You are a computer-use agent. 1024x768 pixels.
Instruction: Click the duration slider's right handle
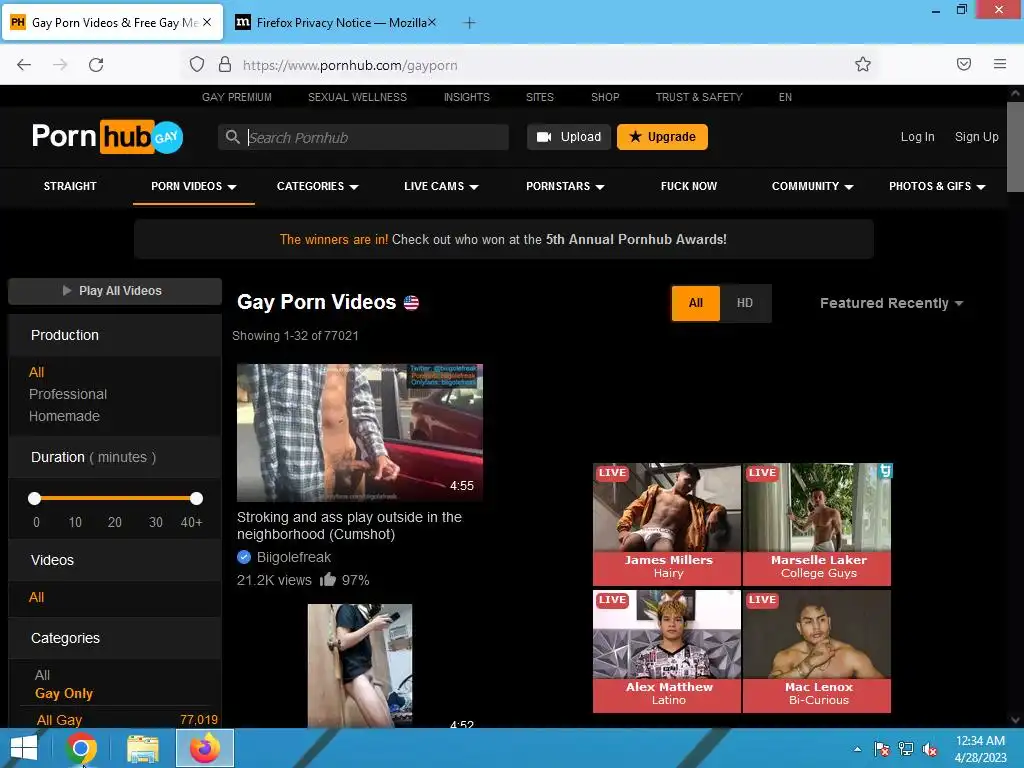197,499
